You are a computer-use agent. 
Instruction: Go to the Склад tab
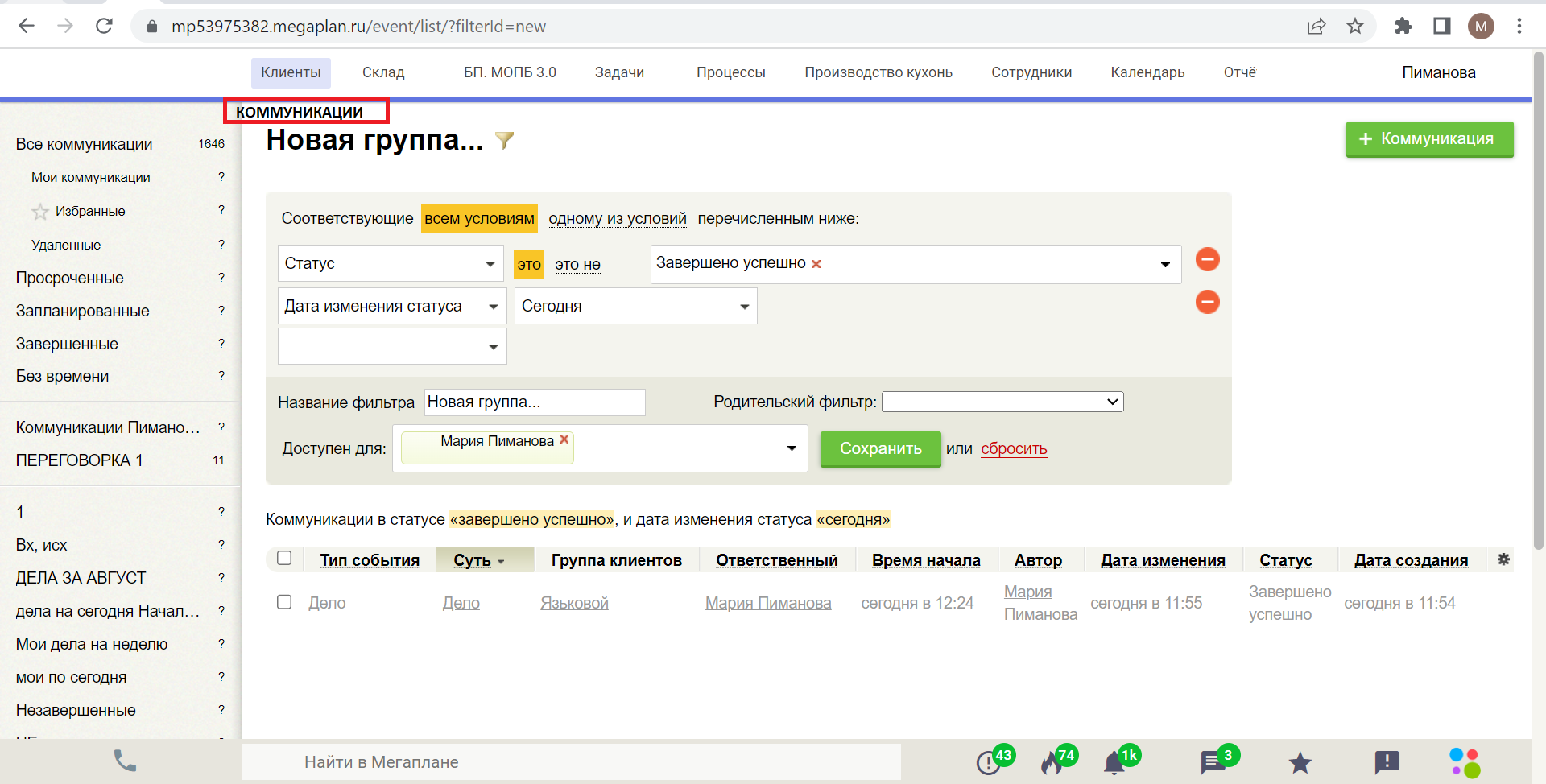(x=383, y=72)
